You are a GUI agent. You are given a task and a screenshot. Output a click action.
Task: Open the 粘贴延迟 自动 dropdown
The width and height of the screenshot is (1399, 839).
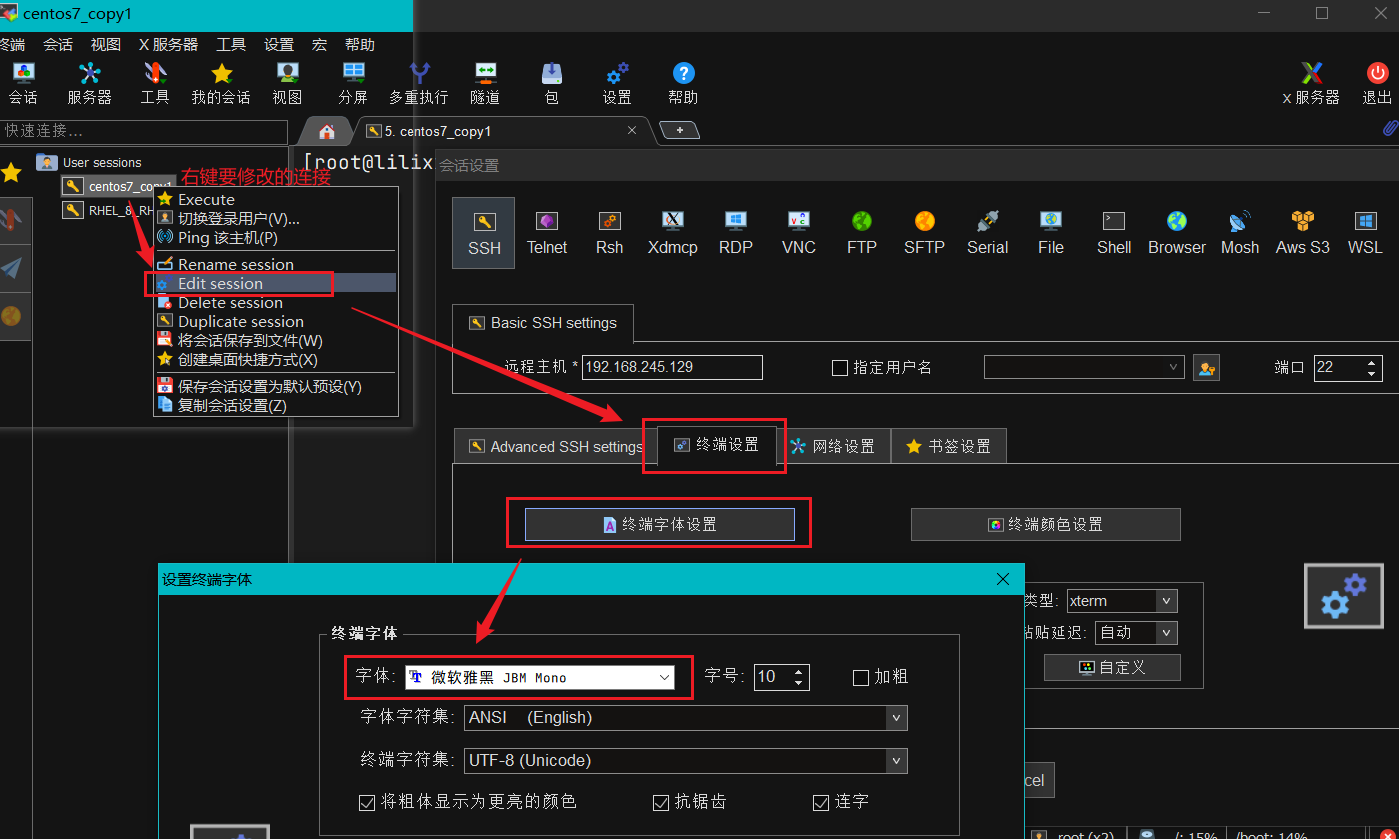[1136, 632]
